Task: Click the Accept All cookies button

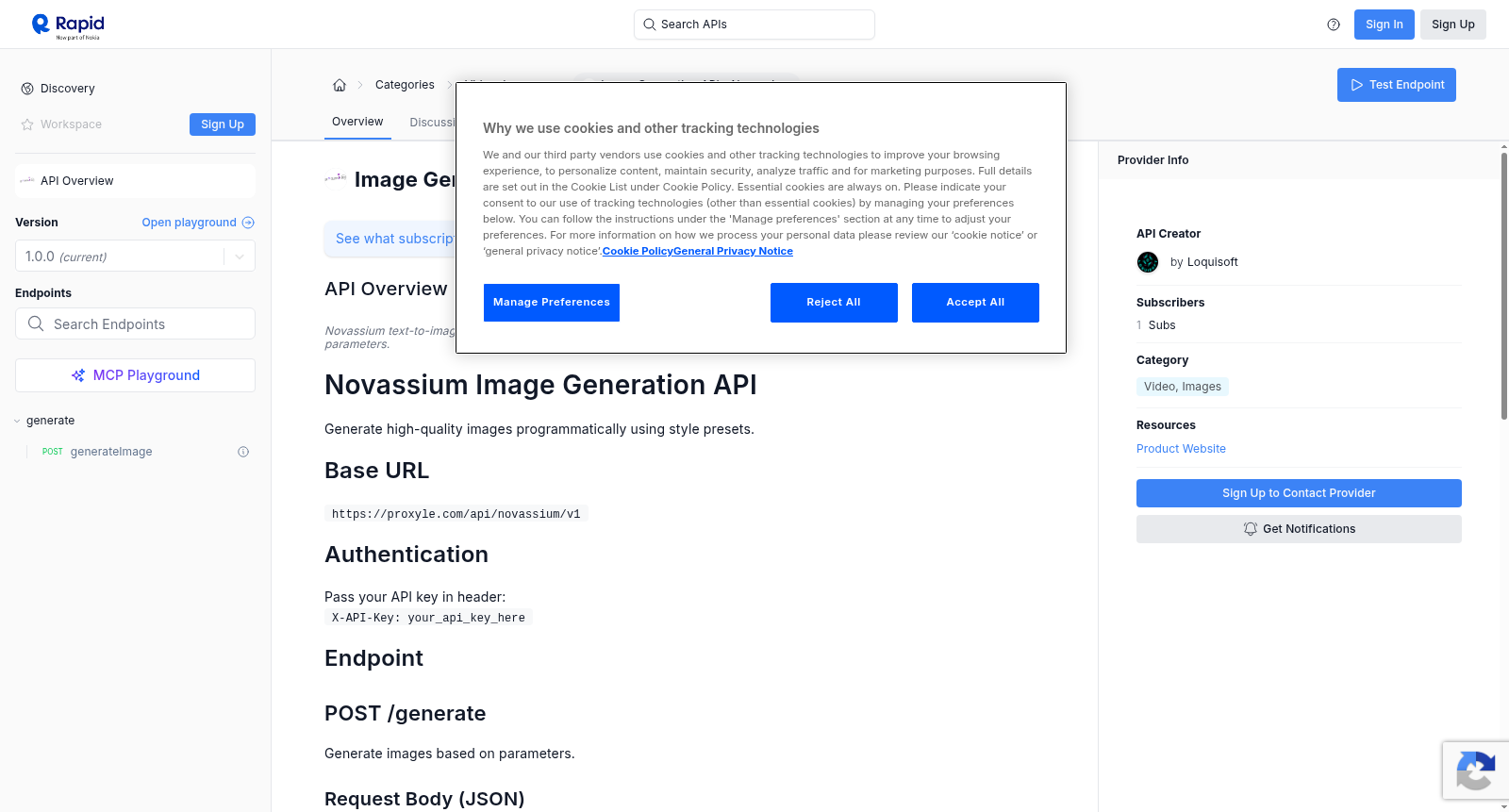Action: click(x=975, y=303)
